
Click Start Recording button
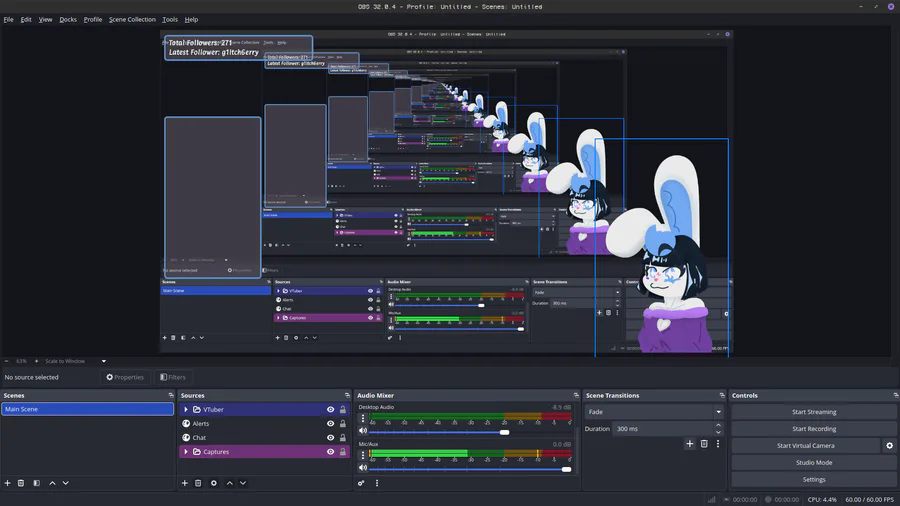814,429
